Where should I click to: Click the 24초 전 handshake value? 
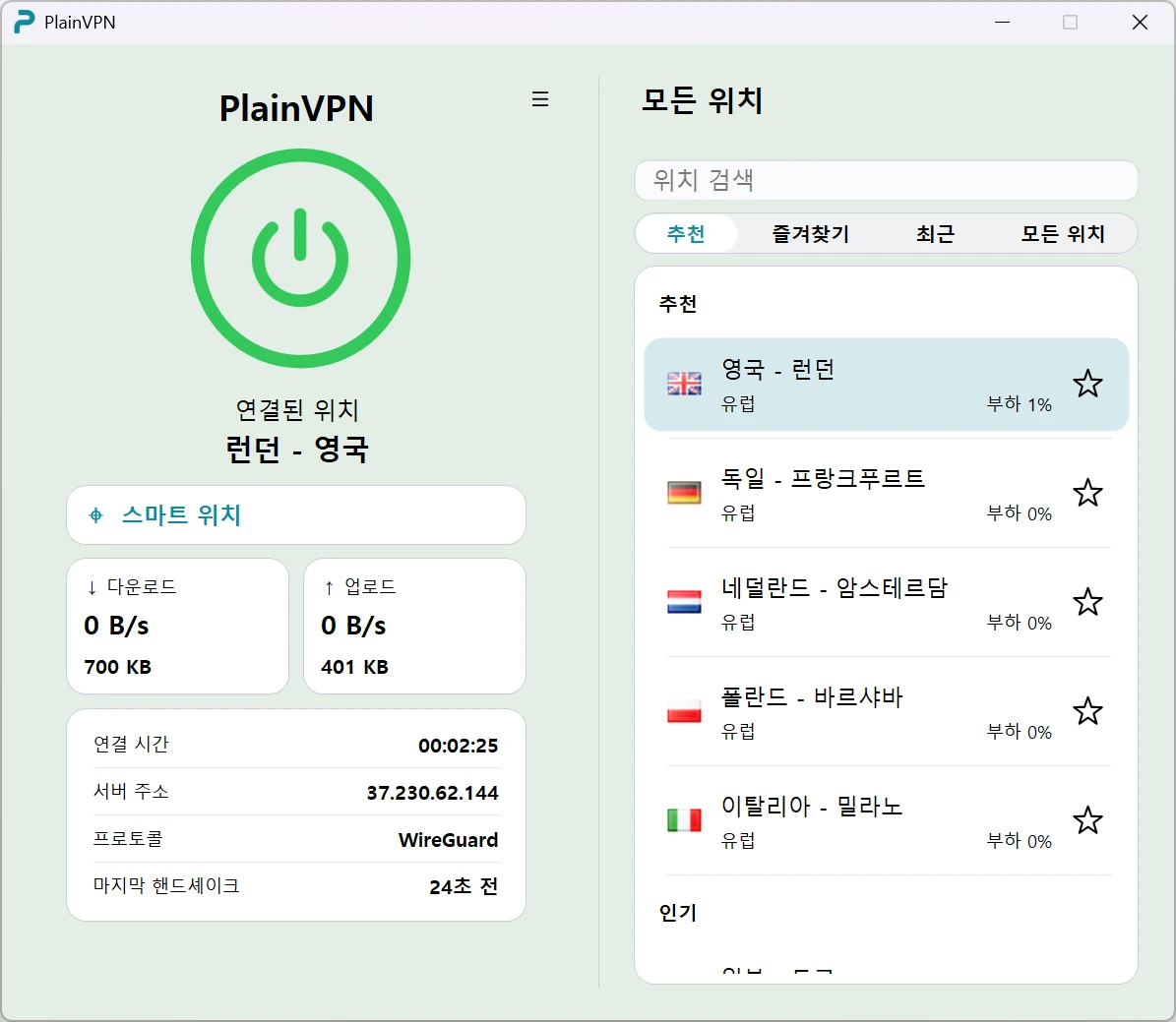[x=464, y=886]
